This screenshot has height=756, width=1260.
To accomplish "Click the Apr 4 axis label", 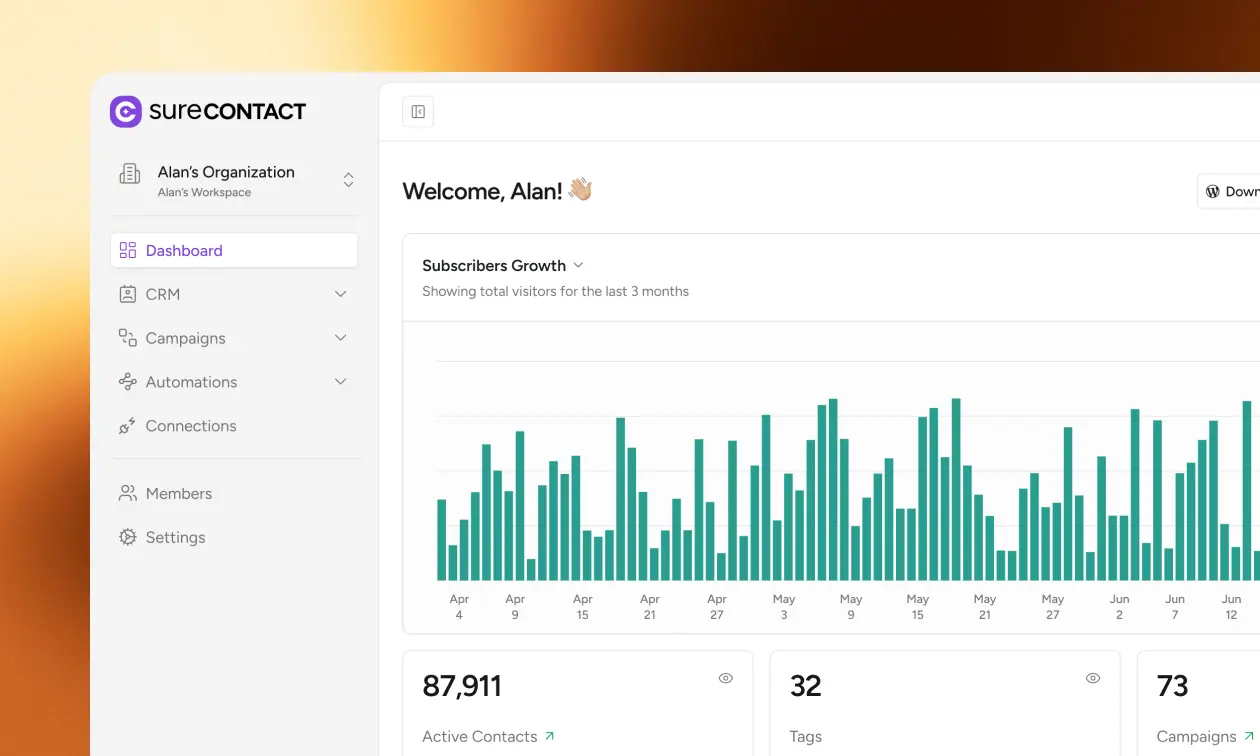I will [459, 607].
